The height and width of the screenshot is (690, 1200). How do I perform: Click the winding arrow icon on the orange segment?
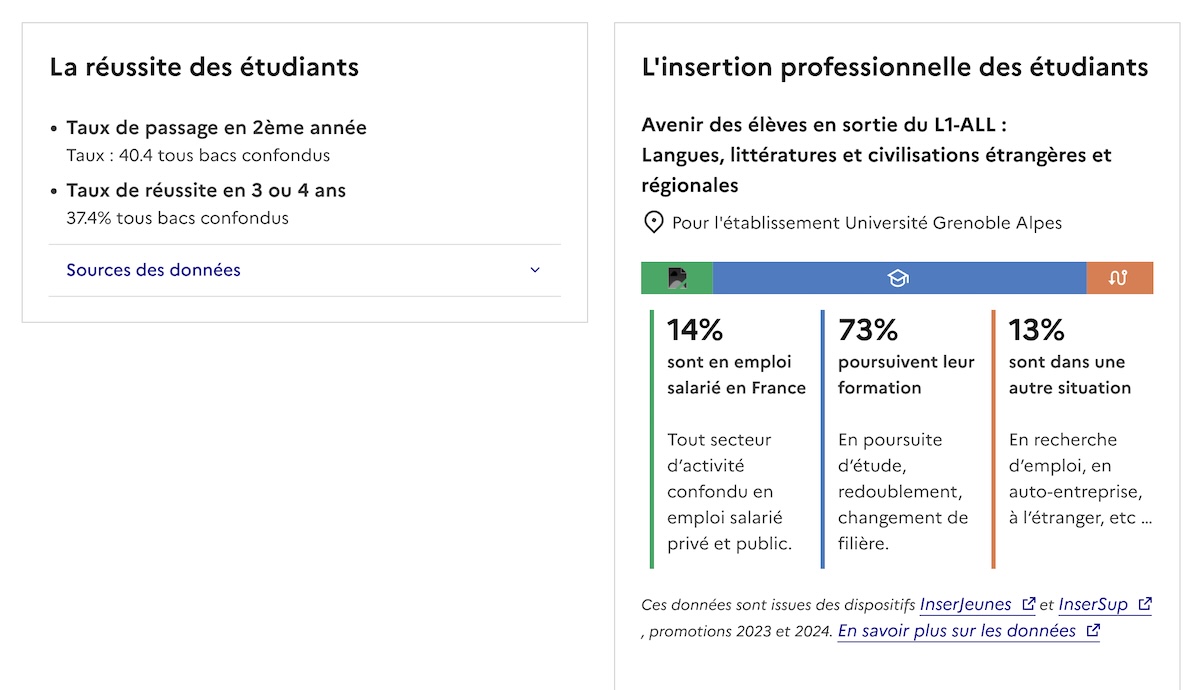click(1119, 277)
